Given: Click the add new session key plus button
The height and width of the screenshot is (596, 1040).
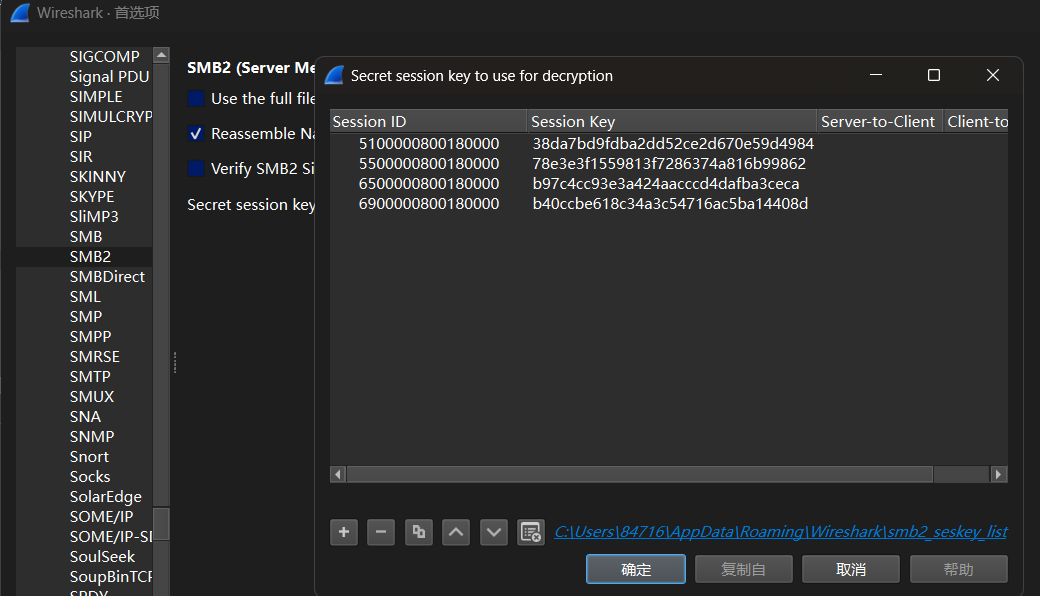Looking at the screenshot, I should [344, 533].
